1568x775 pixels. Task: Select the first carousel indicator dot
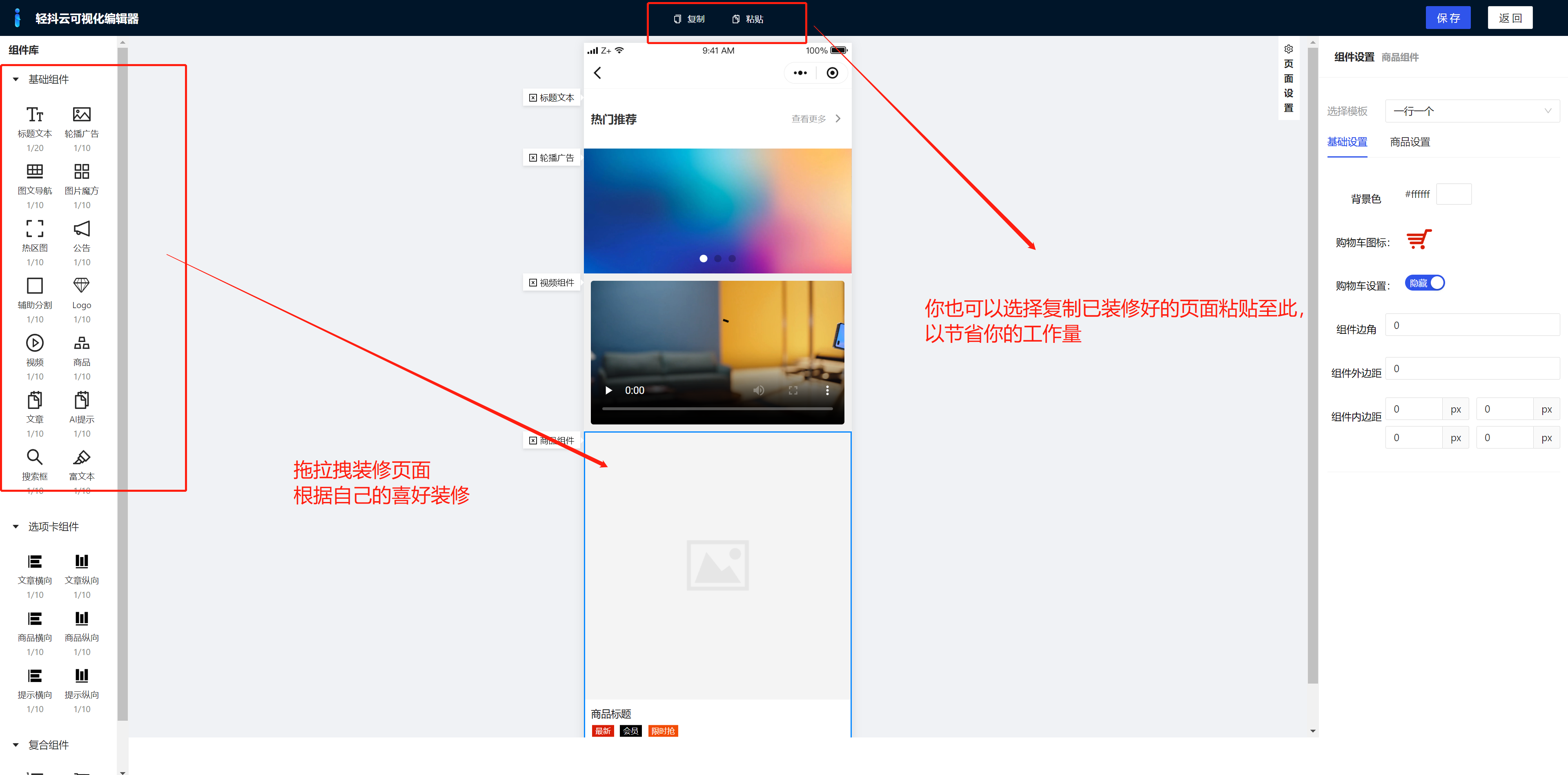pos(703,258)
